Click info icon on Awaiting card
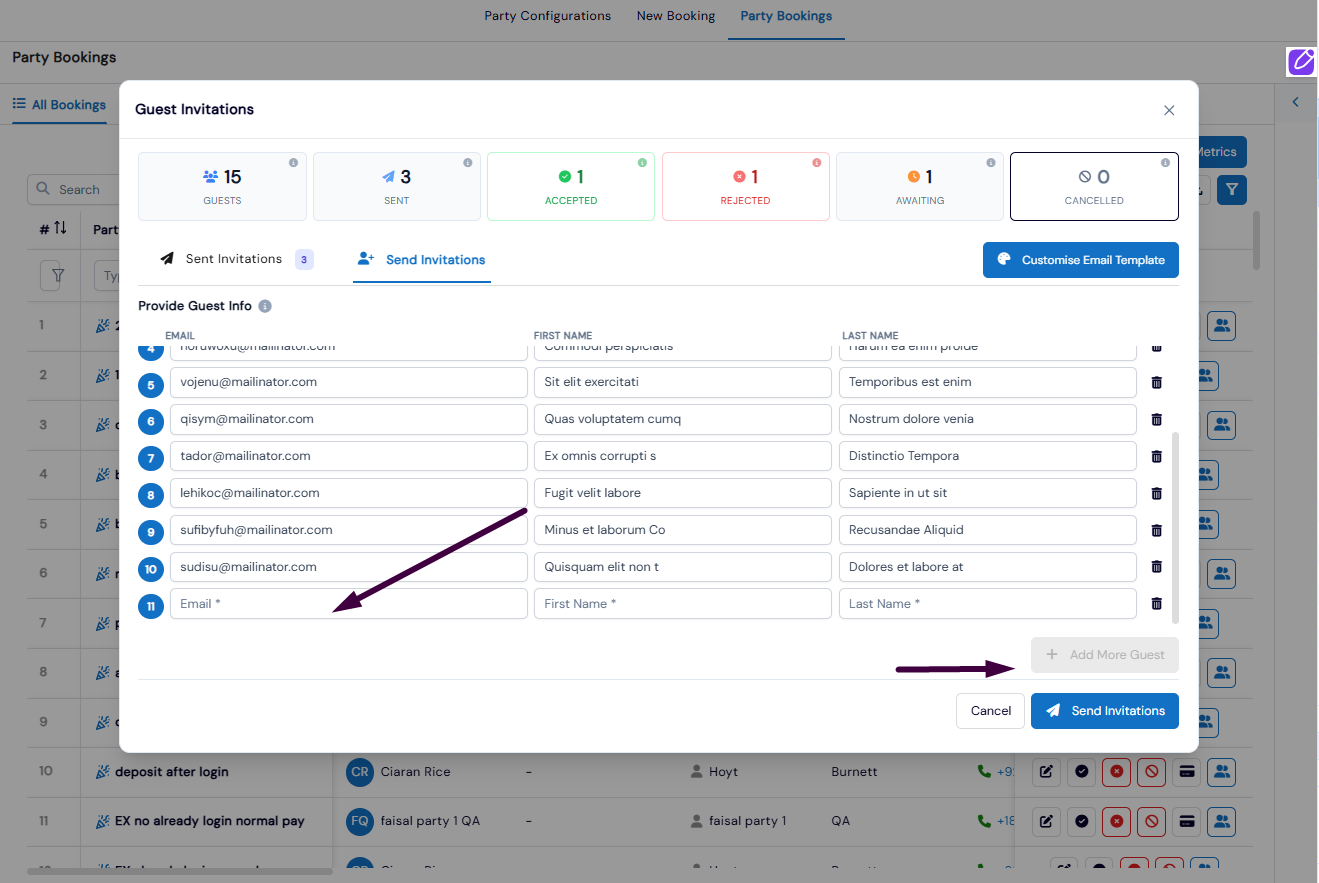The width and height of the screenshot is (1319, 883). tap(991, 162)
